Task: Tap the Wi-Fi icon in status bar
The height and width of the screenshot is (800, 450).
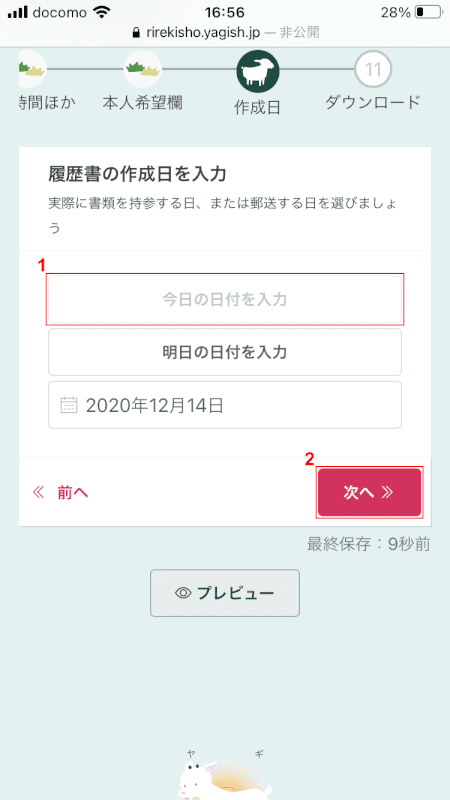Action: (102, 12)
